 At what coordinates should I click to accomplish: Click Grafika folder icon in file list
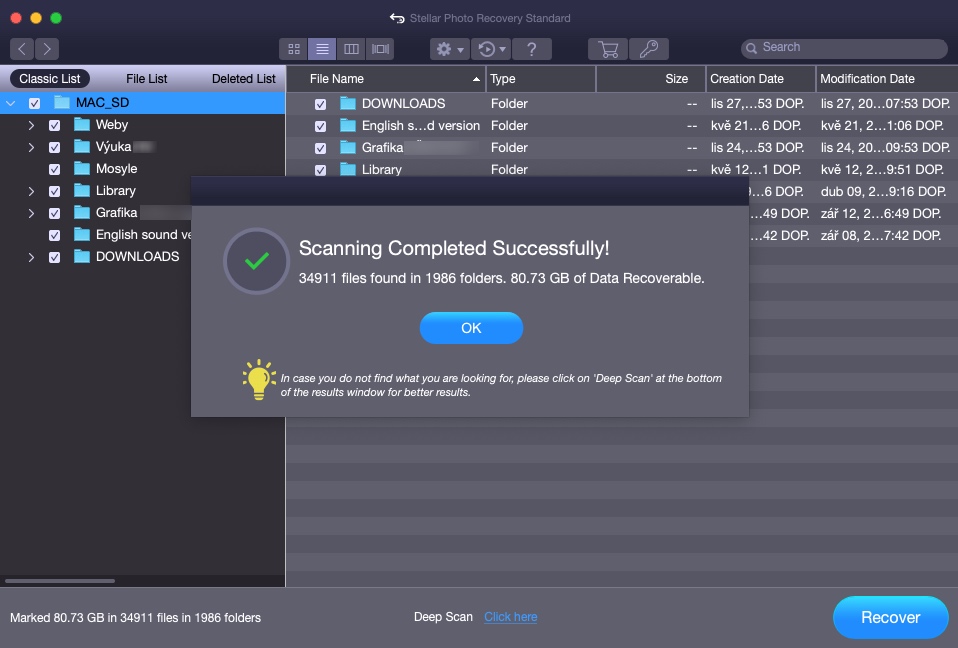348,147
